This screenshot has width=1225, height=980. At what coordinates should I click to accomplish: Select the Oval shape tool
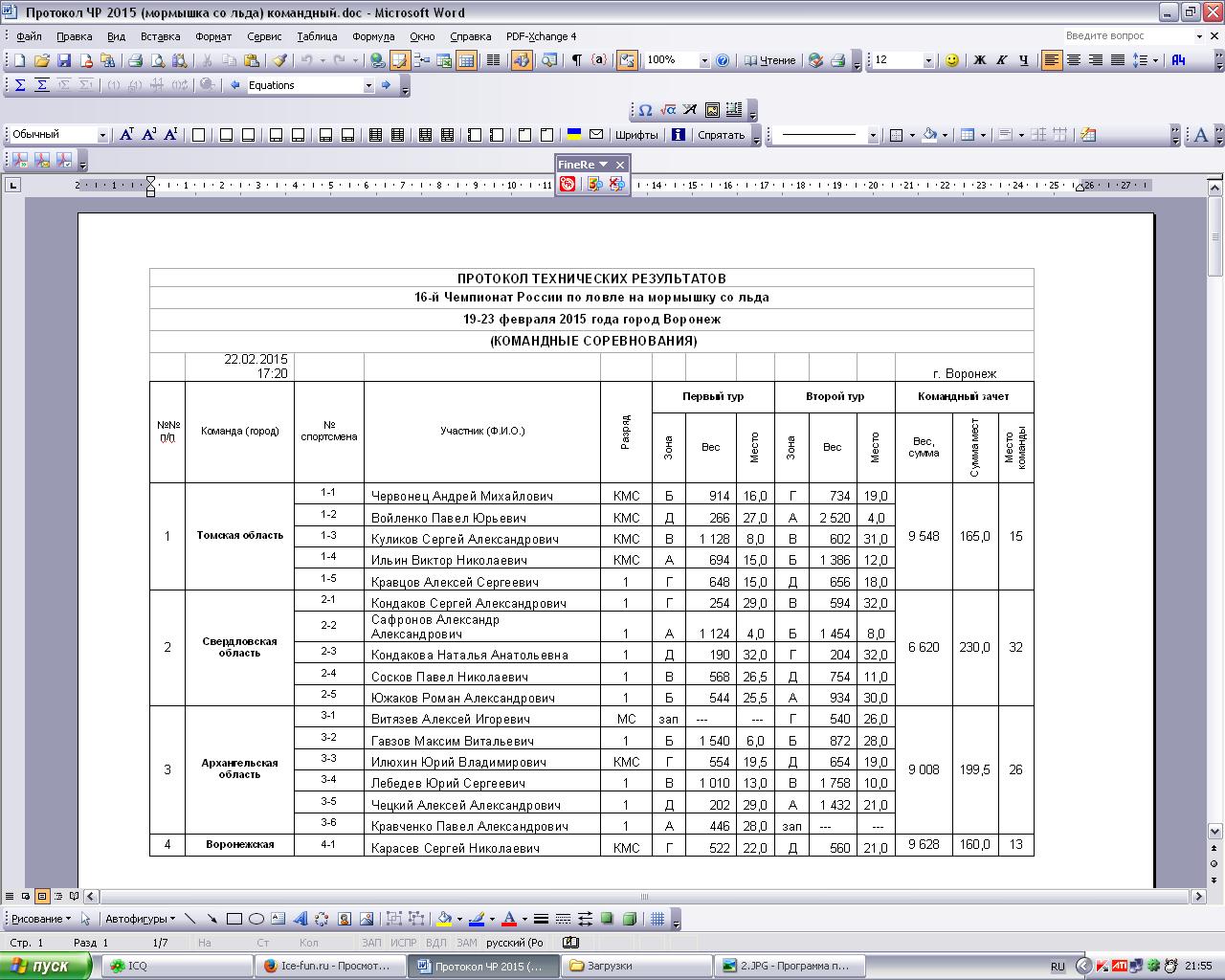pyautogui.click(x=256, y=920)
